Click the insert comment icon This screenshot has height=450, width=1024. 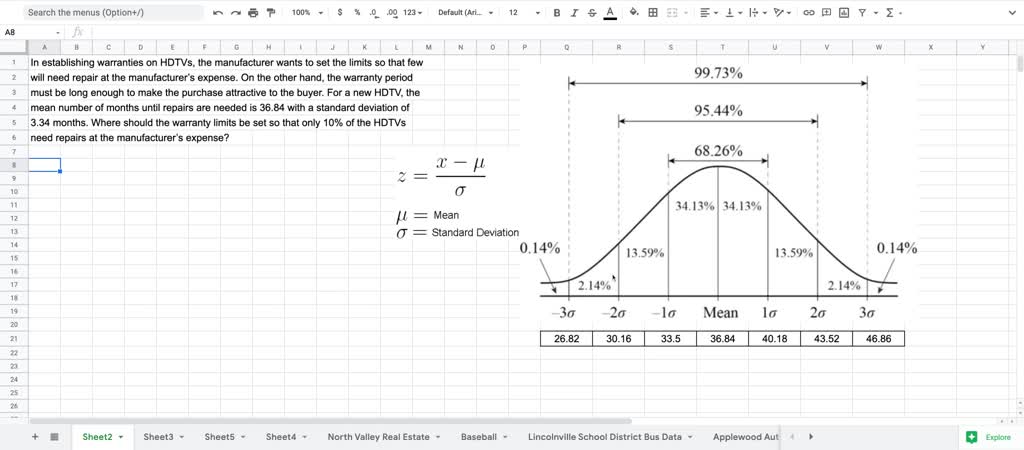826,12
